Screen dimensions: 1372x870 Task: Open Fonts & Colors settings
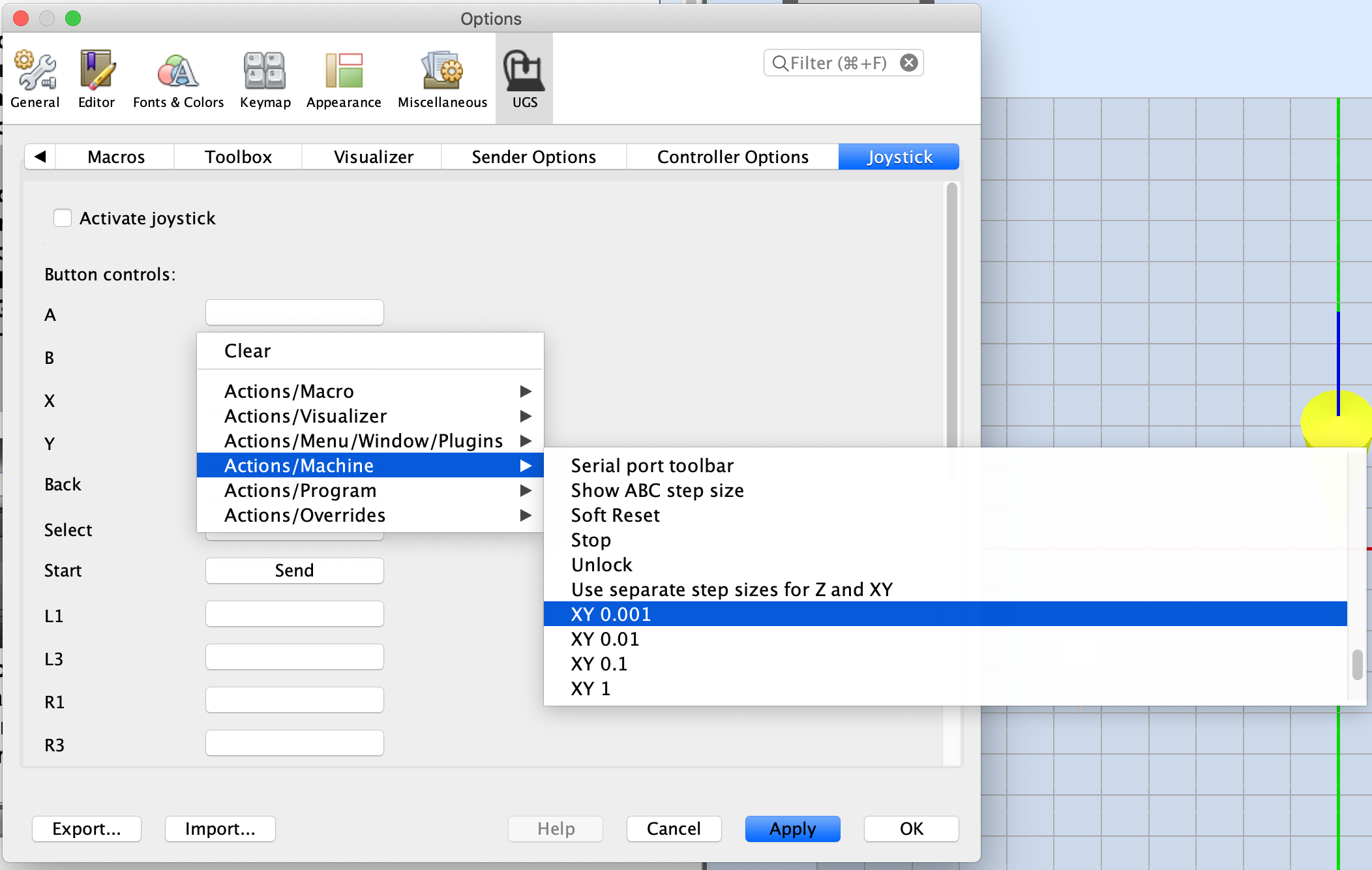click(x=177, y=77)
